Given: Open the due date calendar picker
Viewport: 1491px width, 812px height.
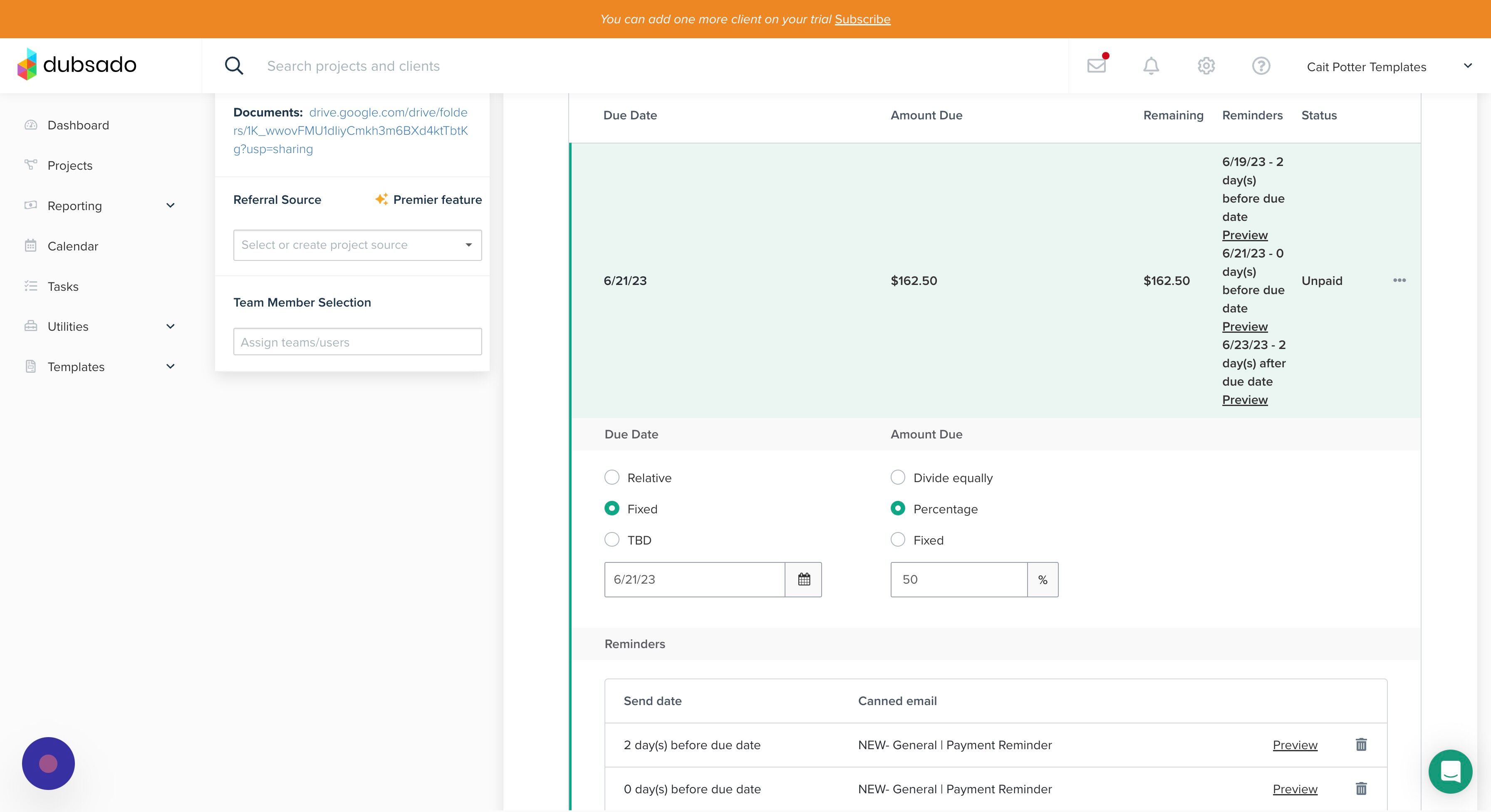Looking at the screenshot, I should (x=803, y=579).
